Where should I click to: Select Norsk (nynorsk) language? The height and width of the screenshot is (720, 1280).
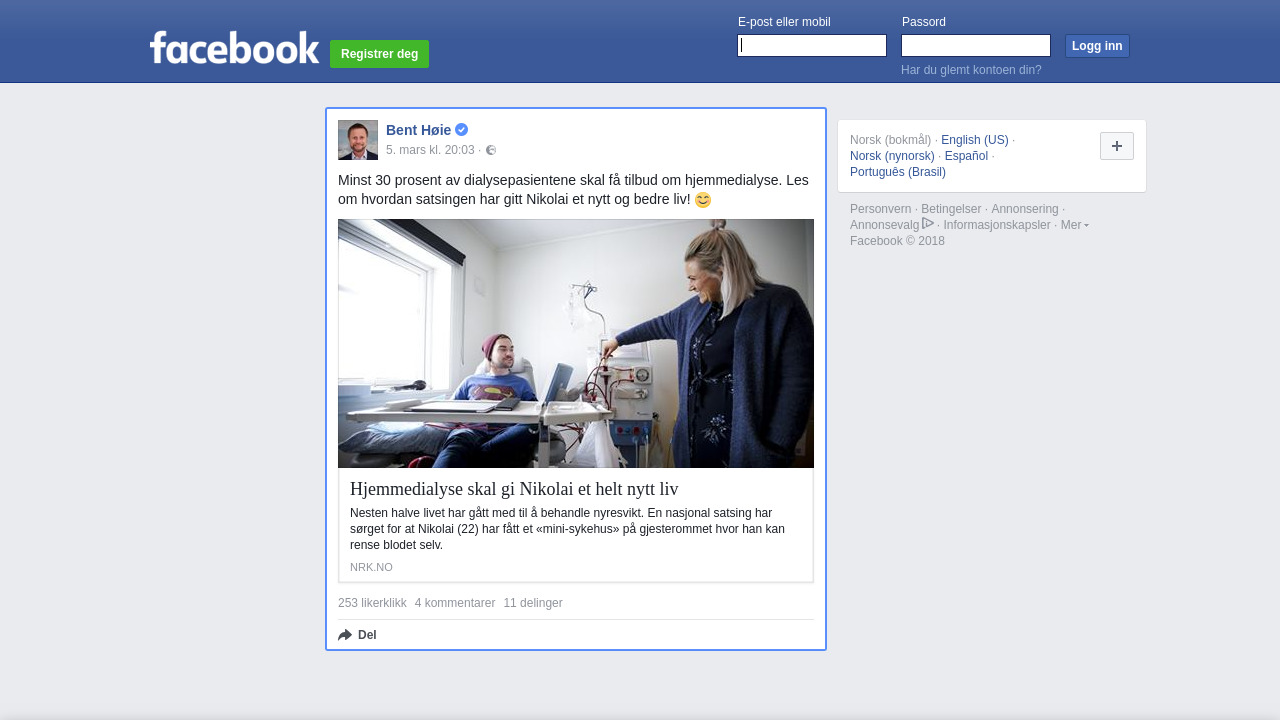click(x=892, y=156)
